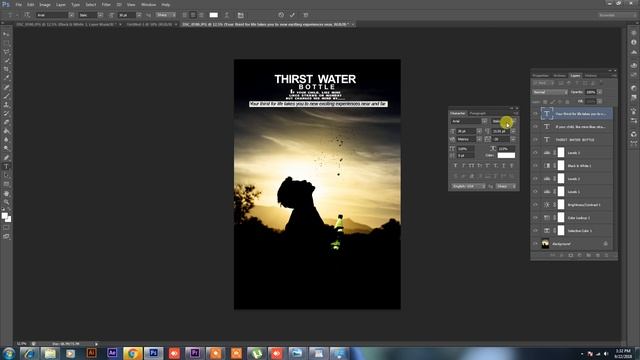Toggle Strikethrough in the Character panel
The width and height of the screenshot is (640, 360).
point(511,166)
